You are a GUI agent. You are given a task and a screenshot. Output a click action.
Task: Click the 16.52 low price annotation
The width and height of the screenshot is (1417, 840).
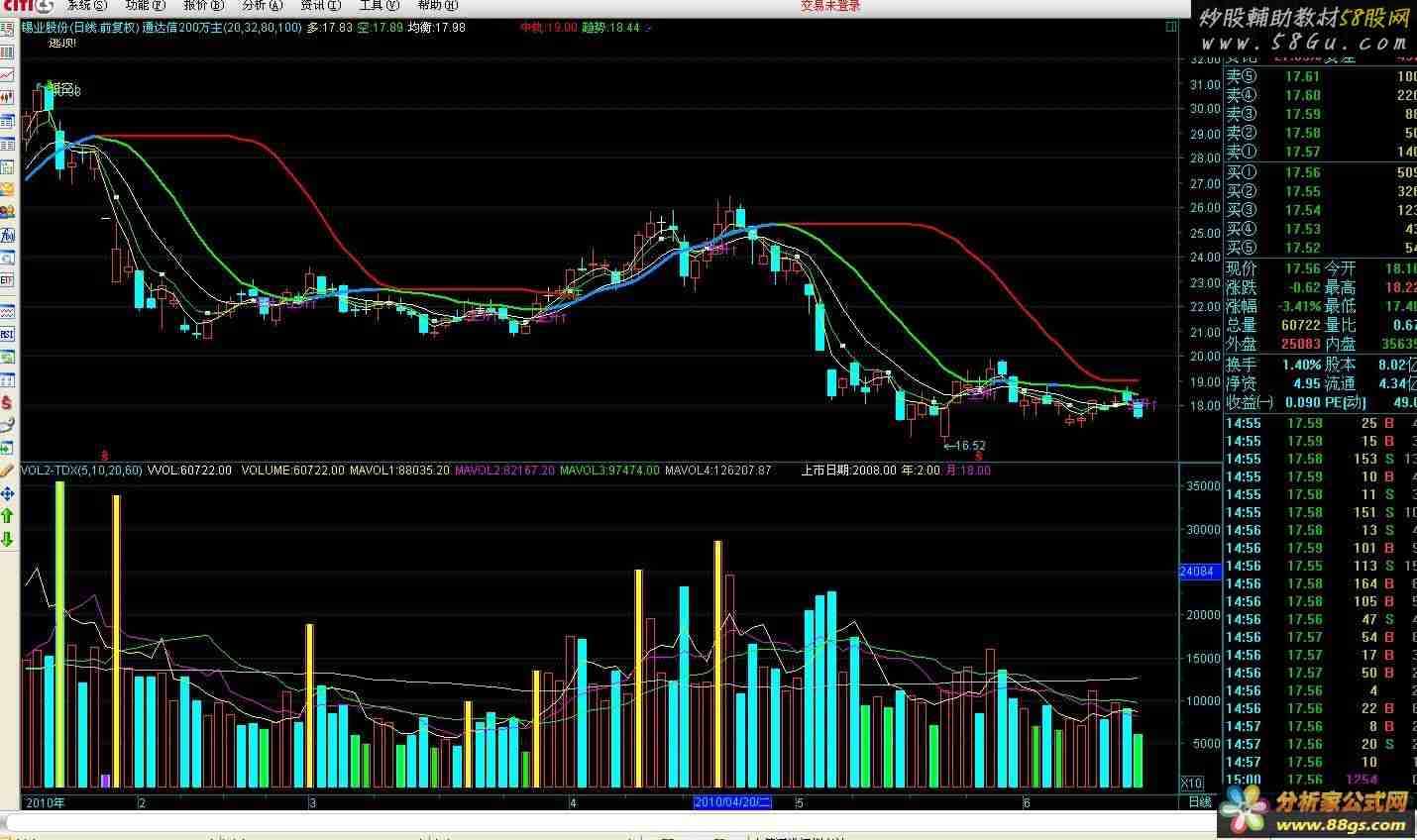point(964,446)
